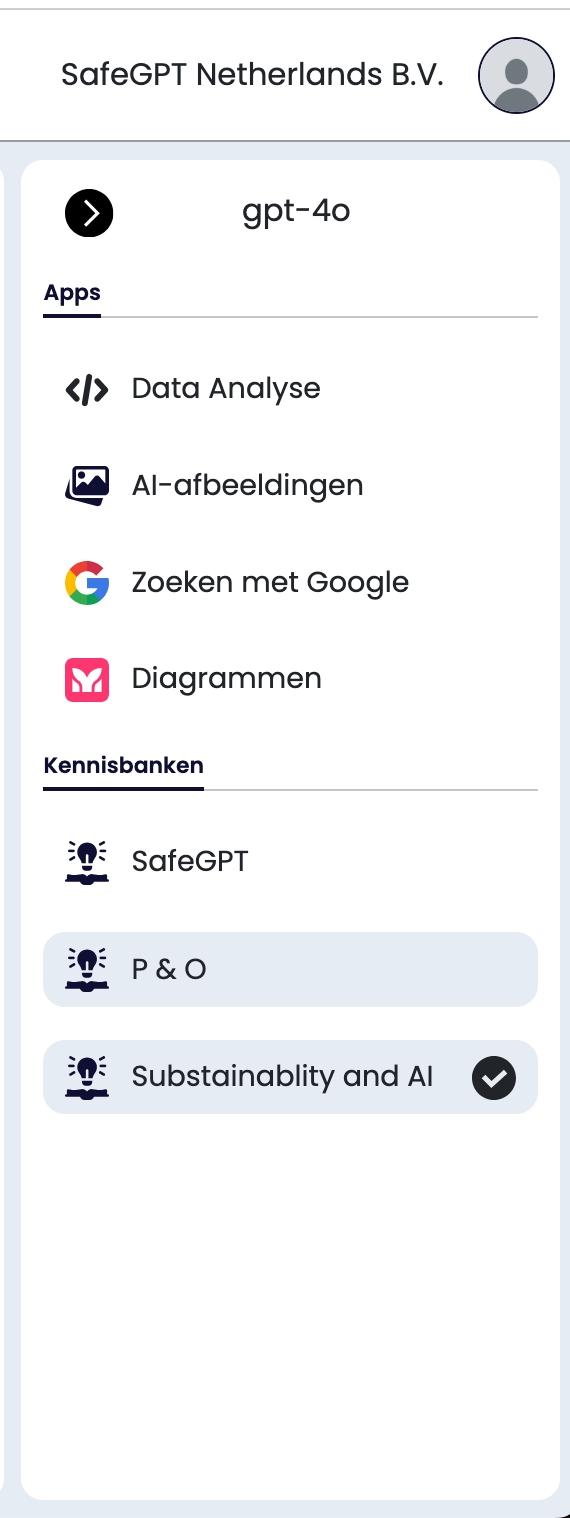Uncheck the Substainablity and AI checkmark
570x1518 pixels.
coord(493,1078)
